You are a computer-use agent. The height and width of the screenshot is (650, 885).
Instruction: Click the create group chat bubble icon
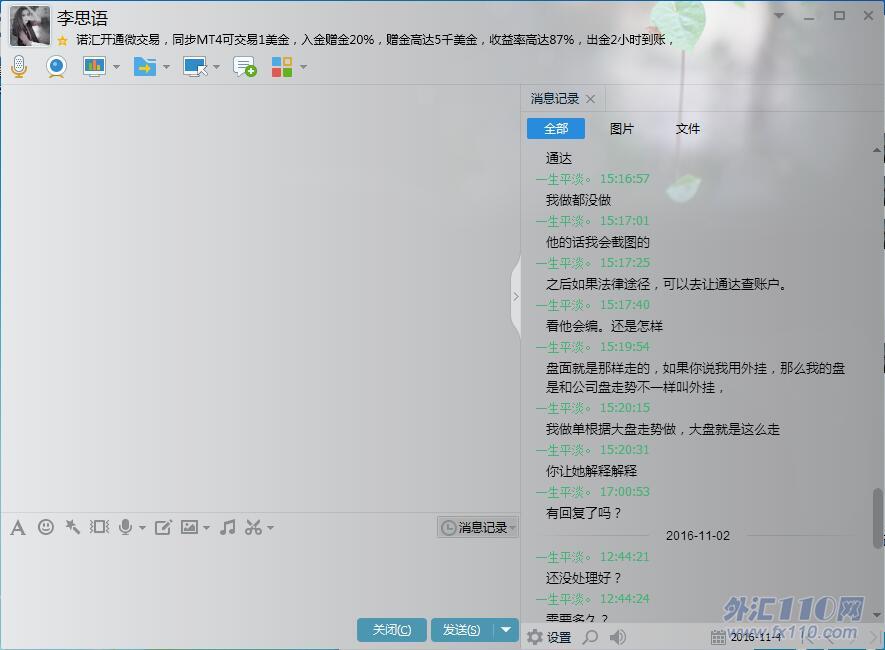pyautogui.click(x=244, y=67)
